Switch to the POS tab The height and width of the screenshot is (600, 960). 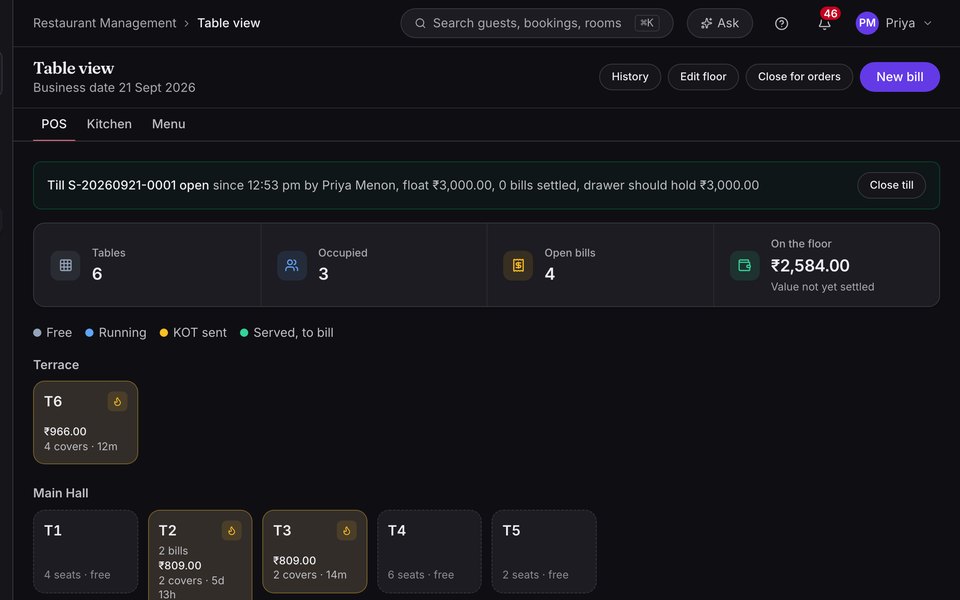point(54,124)
